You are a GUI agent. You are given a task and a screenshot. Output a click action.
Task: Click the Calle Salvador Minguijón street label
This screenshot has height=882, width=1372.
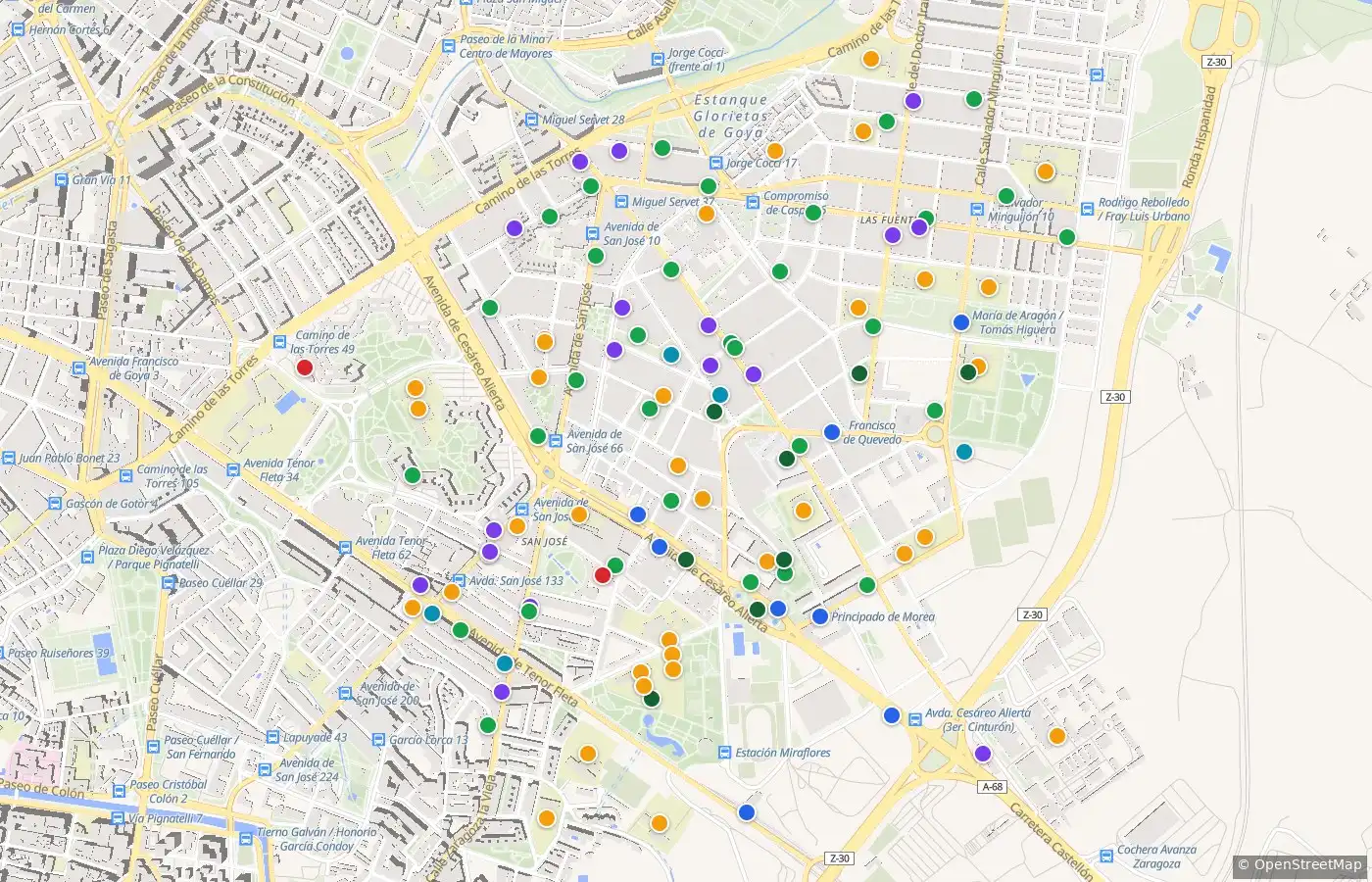988,117
